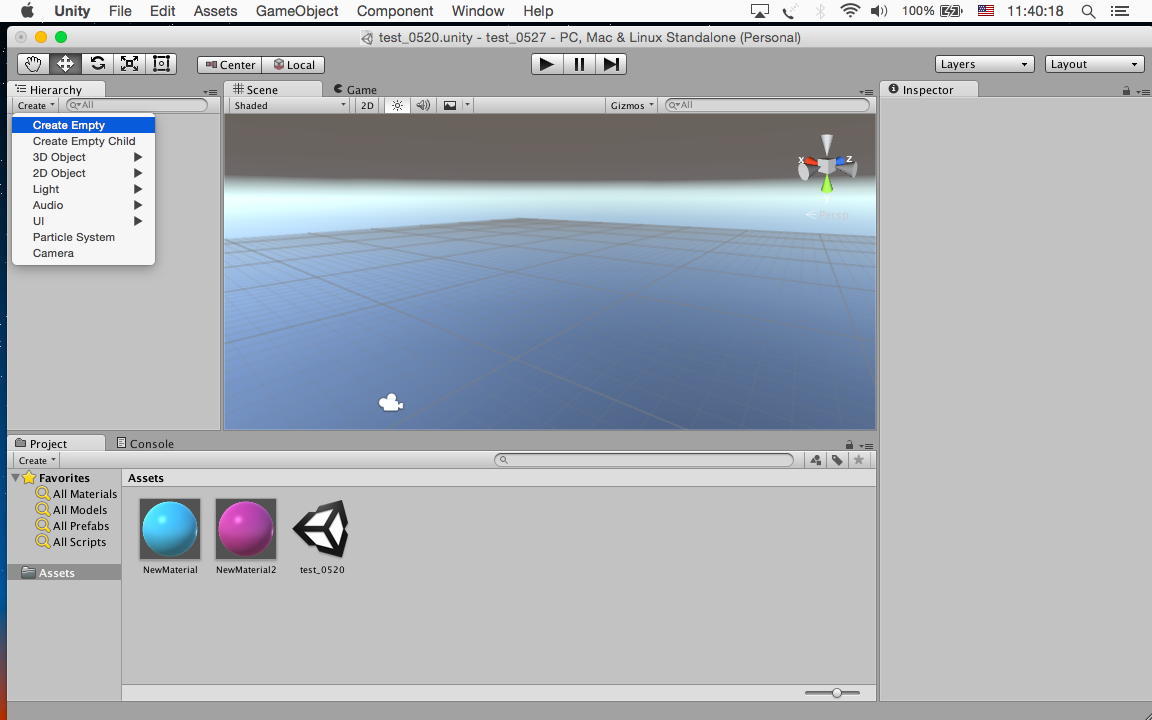Open the Shaded draw mode dropdown
1152x720 pixels.
[289, 105]
